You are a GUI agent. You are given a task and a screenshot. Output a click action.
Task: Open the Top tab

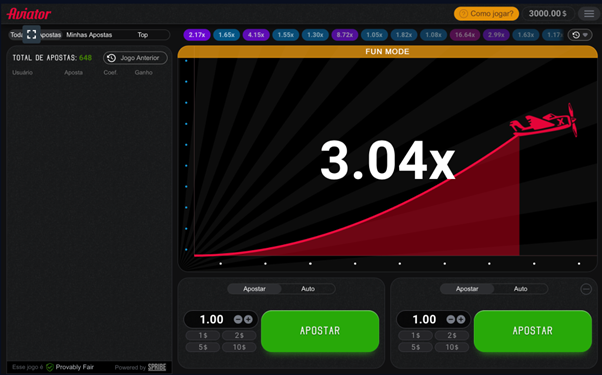143,35
